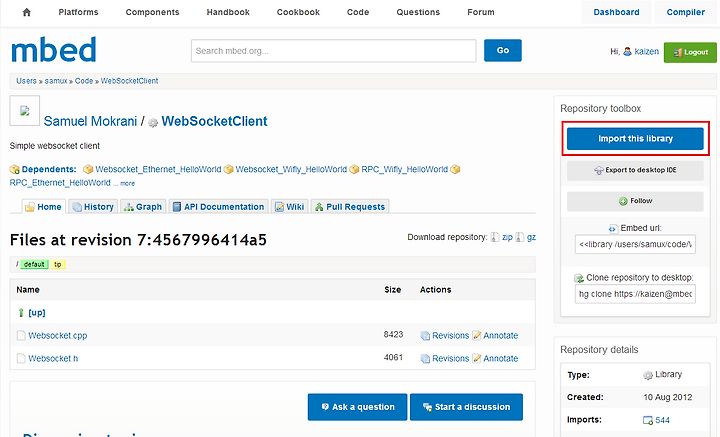The height and width of the screenshot is (437, 720).
Task: Click the hg clone command field
Action: [635, 294]
